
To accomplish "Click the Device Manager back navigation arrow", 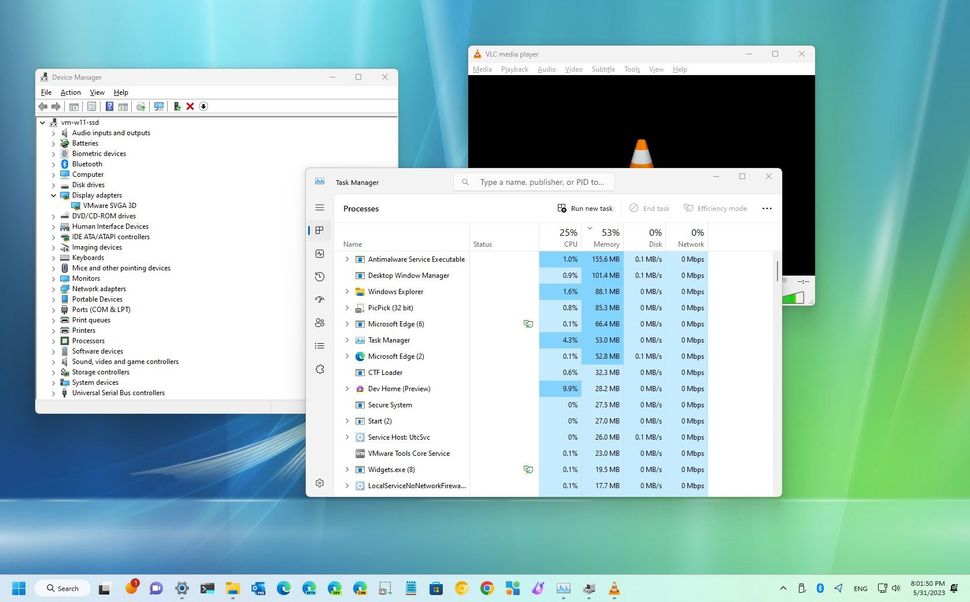I will (x=42, y=106).
